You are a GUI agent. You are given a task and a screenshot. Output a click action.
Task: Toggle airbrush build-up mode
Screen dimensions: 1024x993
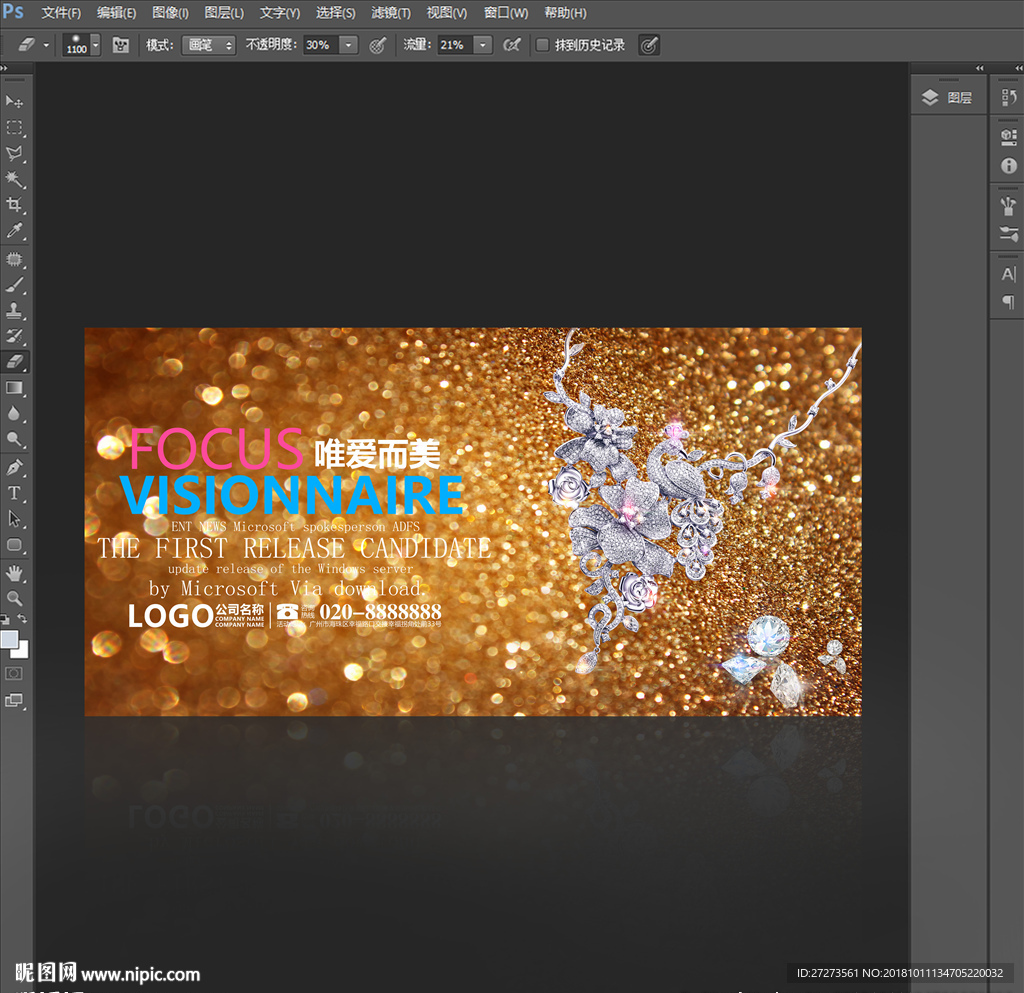(x=511, y=45)
